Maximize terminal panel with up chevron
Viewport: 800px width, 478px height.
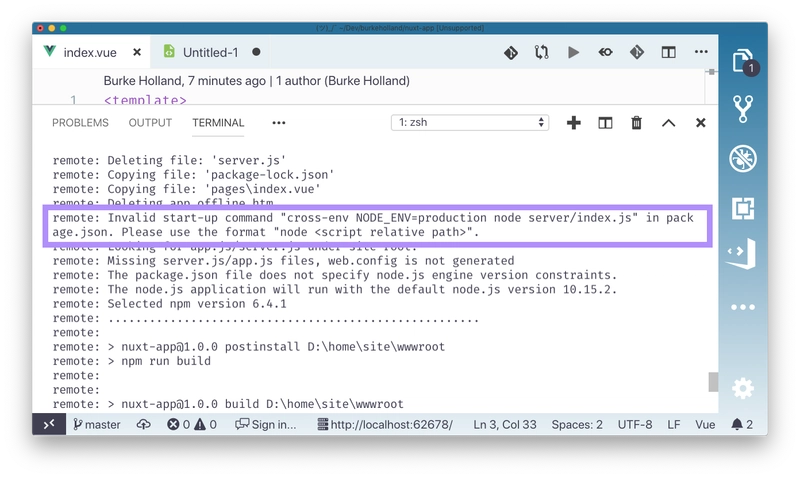point(668,123)
